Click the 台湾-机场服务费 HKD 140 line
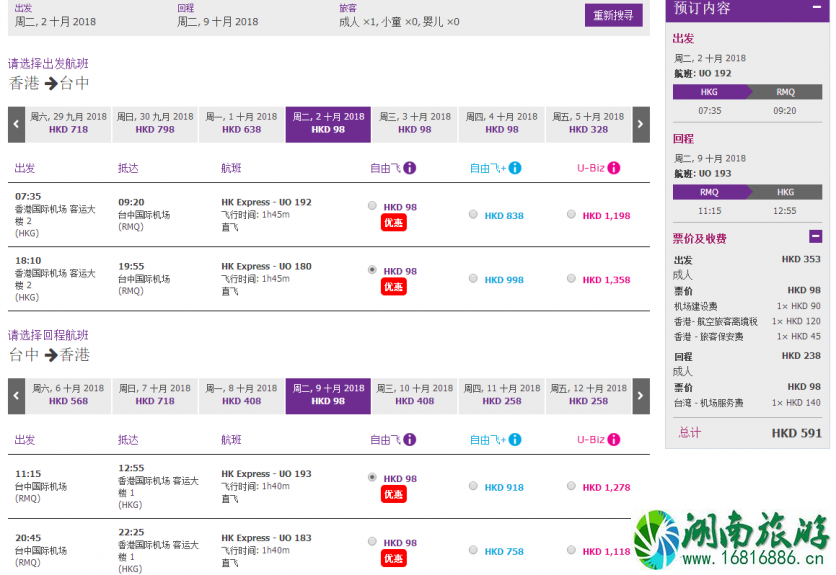Viewport: 836px width, 575px height. tap(747, 403)
